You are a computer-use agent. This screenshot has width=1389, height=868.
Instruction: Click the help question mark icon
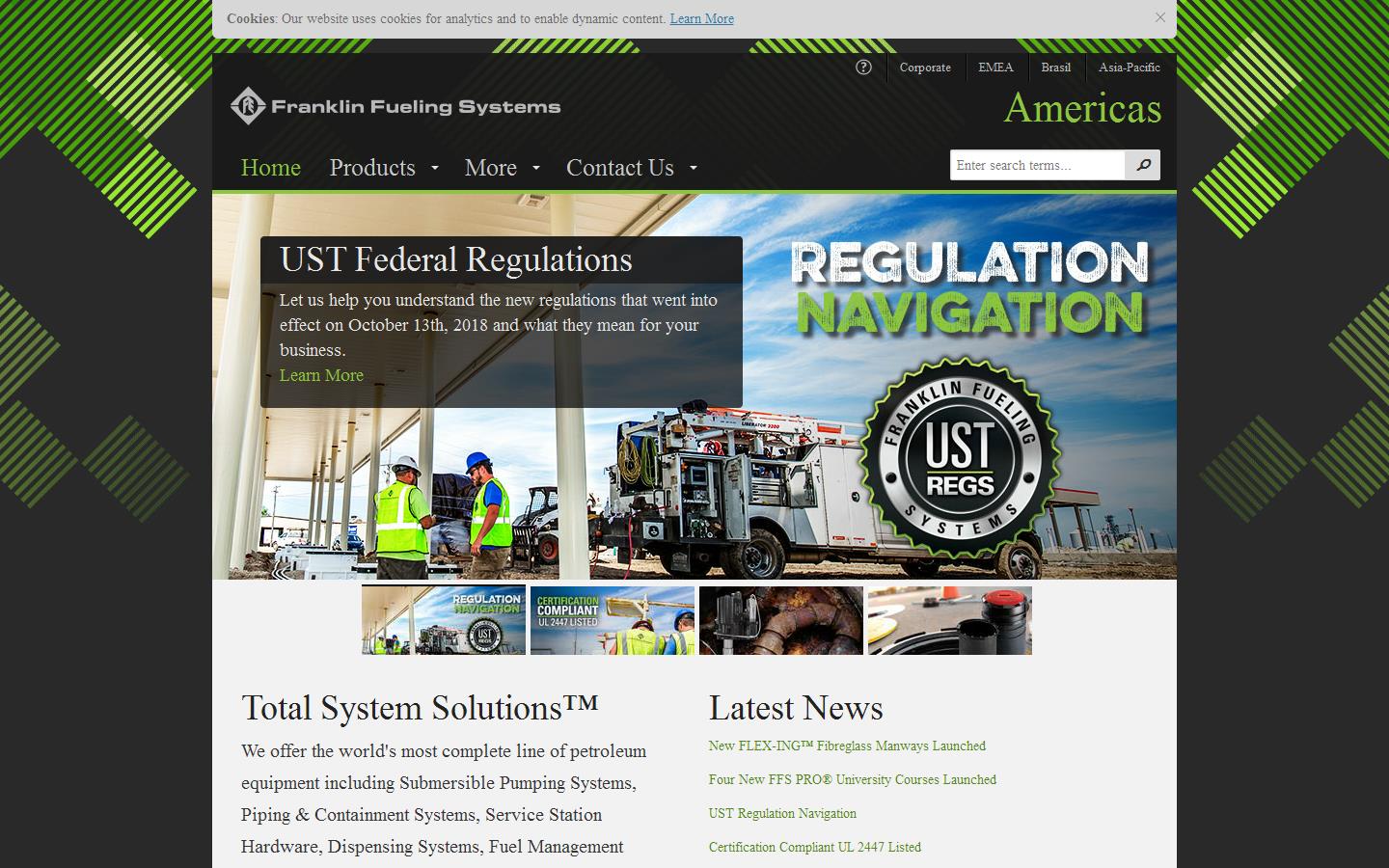pos(862,68)
